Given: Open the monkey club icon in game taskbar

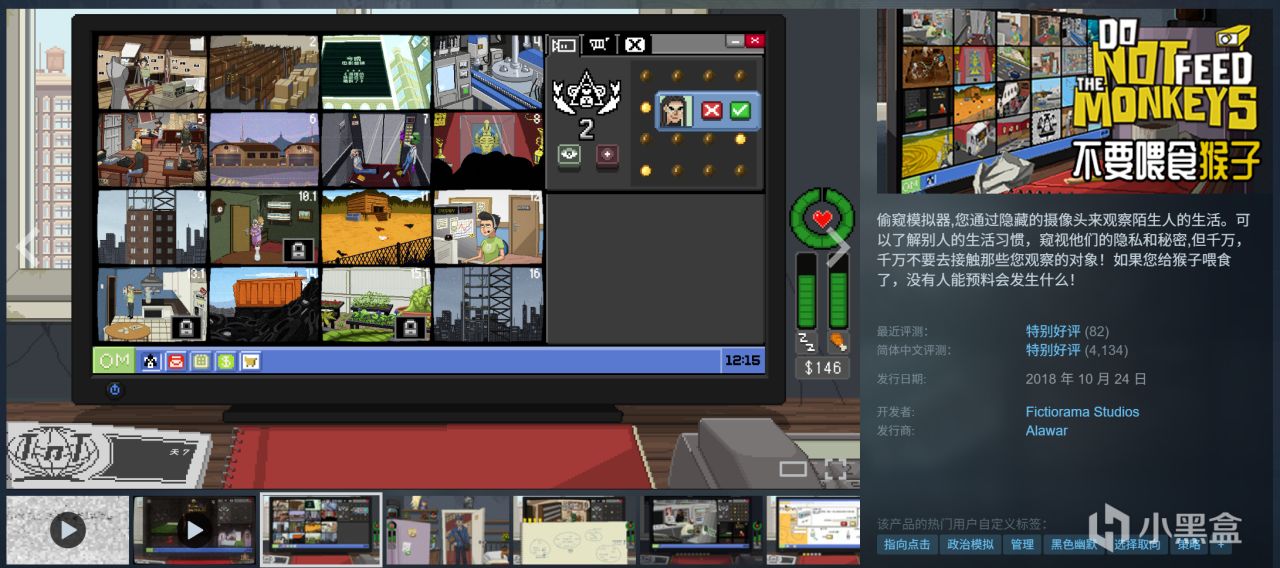Looking at the screenshot, I should (x=151, y=361).
